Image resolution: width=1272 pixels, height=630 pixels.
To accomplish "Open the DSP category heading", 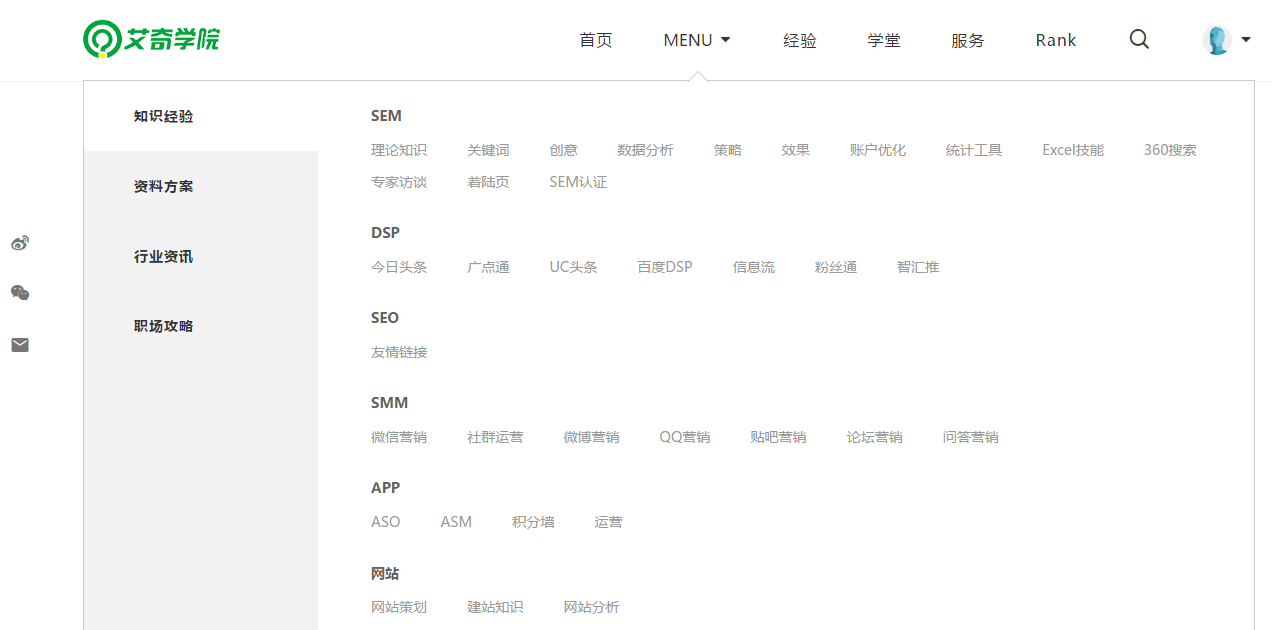I will [385, 233].
